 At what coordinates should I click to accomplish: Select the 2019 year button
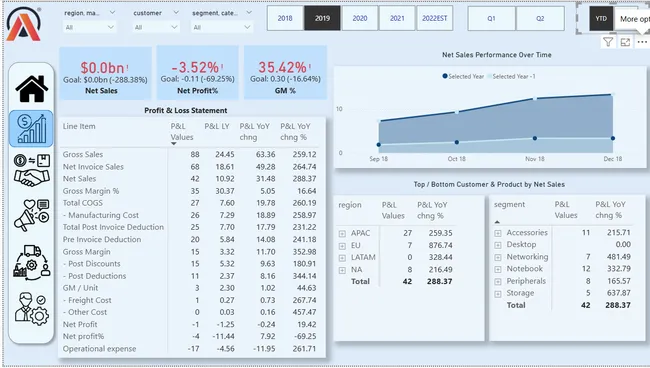[x=322, y=18]
